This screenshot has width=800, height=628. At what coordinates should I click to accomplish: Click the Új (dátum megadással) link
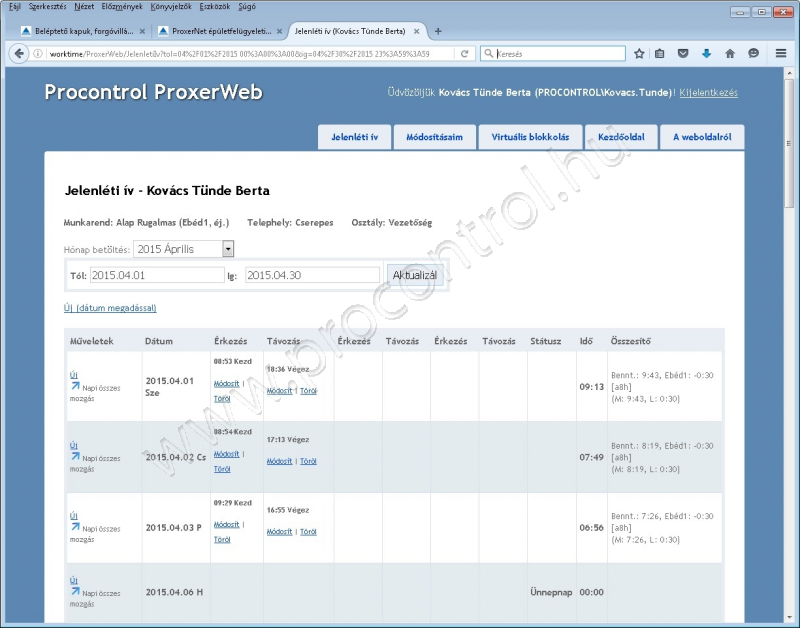[110, 308]
